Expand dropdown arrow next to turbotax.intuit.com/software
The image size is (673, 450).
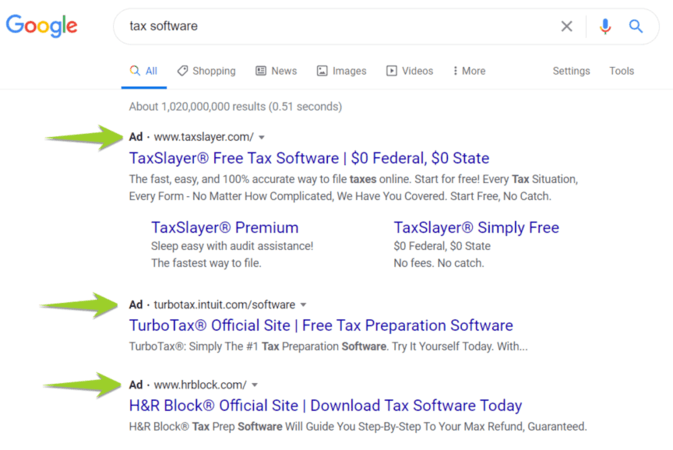[303, 305]
